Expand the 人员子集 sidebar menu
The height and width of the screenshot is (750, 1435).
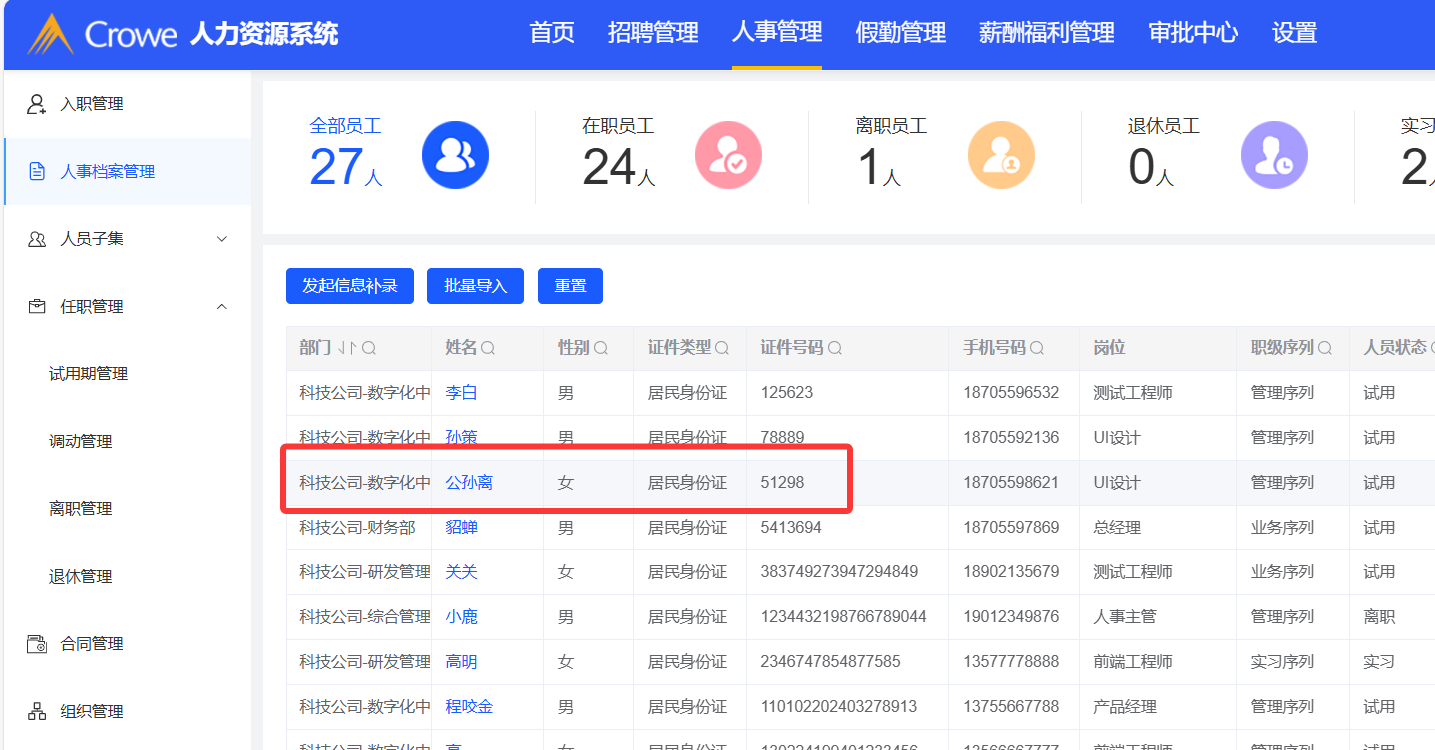click(222, 239)
